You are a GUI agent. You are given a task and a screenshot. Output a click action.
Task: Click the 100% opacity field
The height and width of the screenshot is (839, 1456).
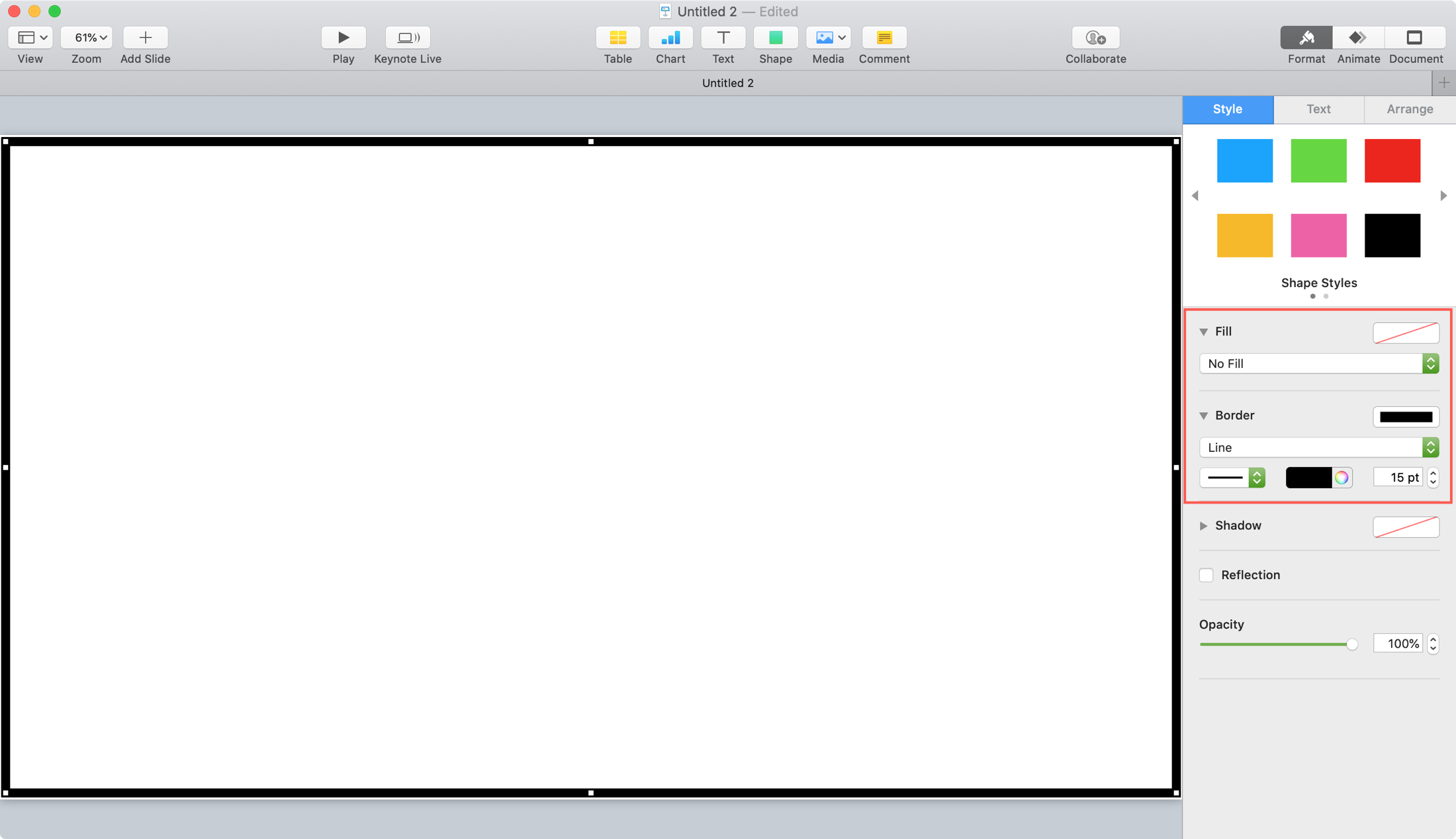coord(1398,643)
